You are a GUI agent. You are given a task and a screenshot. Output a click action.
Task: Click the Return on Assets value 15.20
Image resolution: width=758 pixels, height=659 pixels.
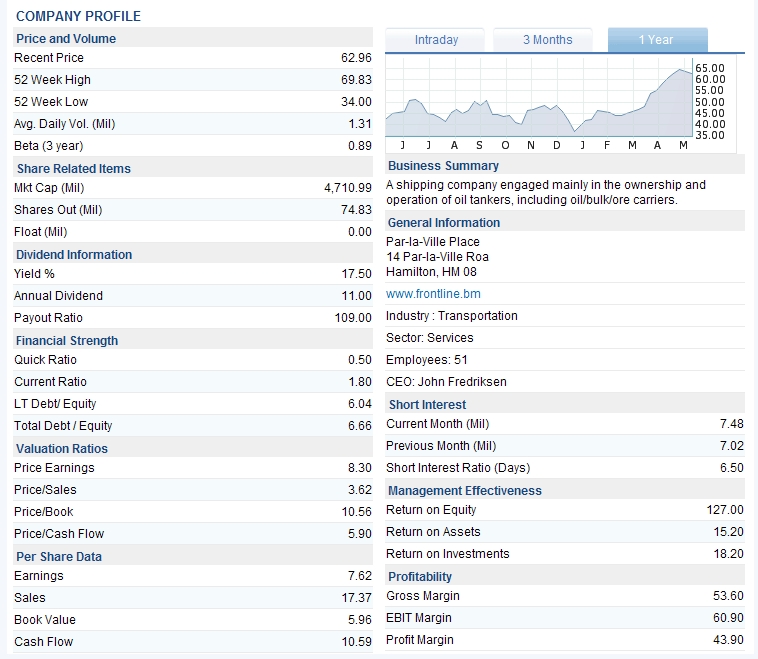coord(729,532)
